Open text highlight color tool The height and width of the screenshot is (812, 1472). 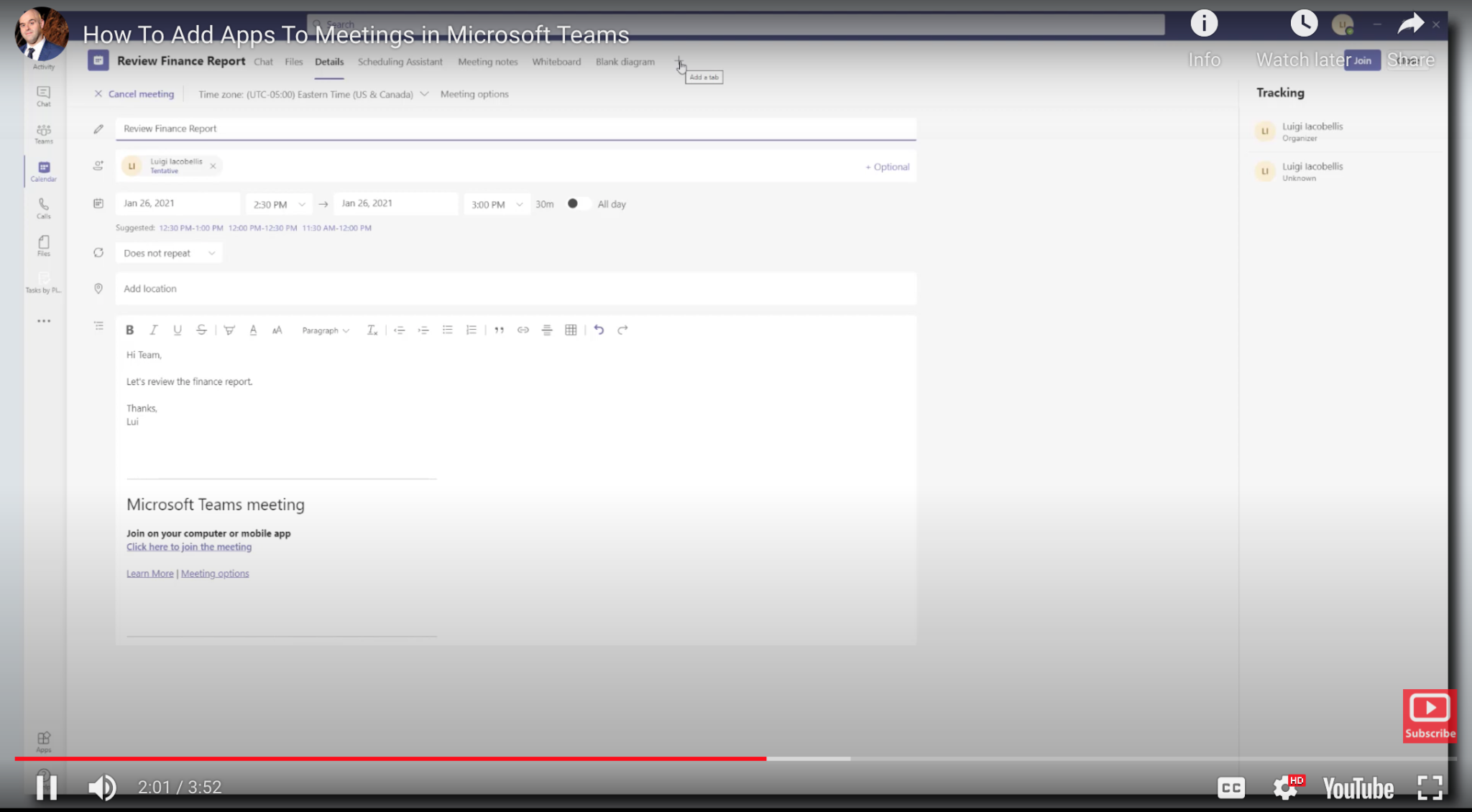(x=229, y=330)
